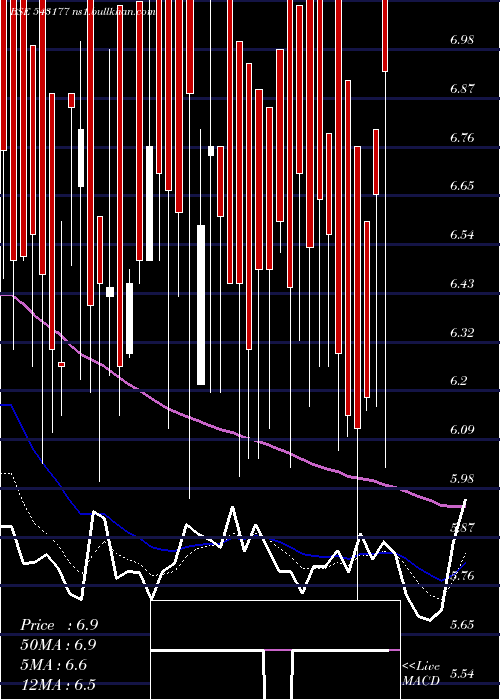500x700 pixels.
Task: Click the 6.76 price axis label
Action: 462,138
